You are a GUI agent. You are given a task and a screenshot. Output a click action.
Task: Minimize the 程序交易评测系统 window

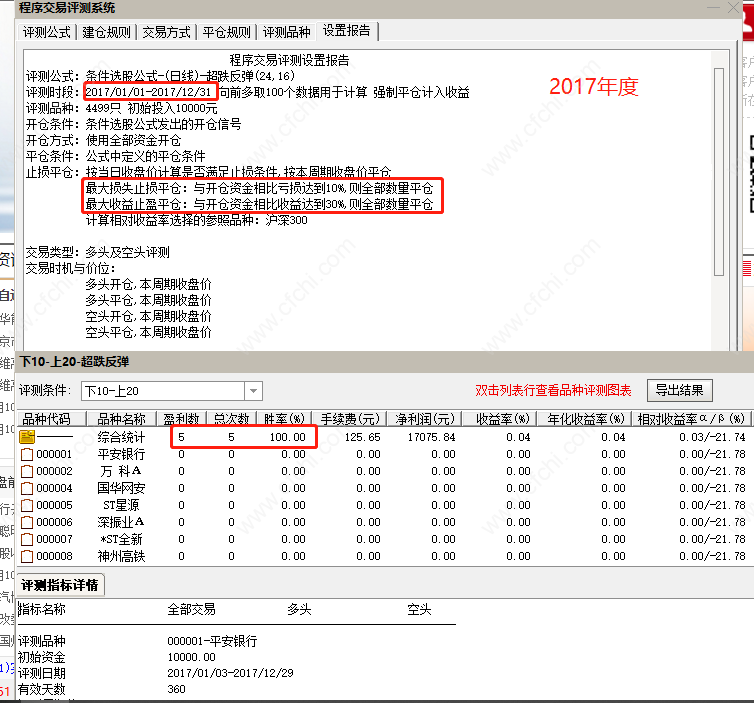[x=713, y=7]
